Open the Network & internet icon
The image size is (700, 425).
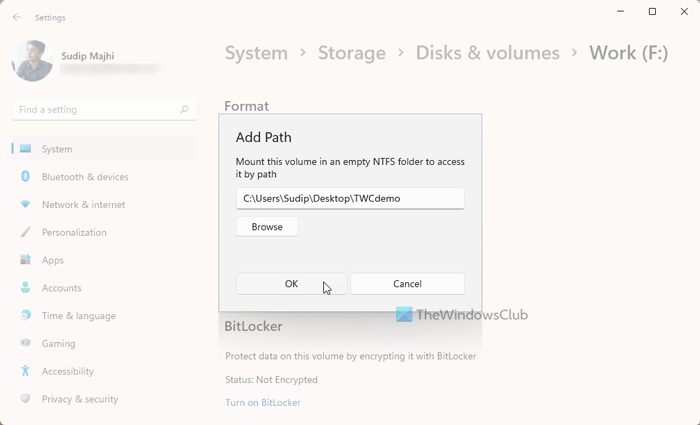pyautogui.click(x=26, y=205)
